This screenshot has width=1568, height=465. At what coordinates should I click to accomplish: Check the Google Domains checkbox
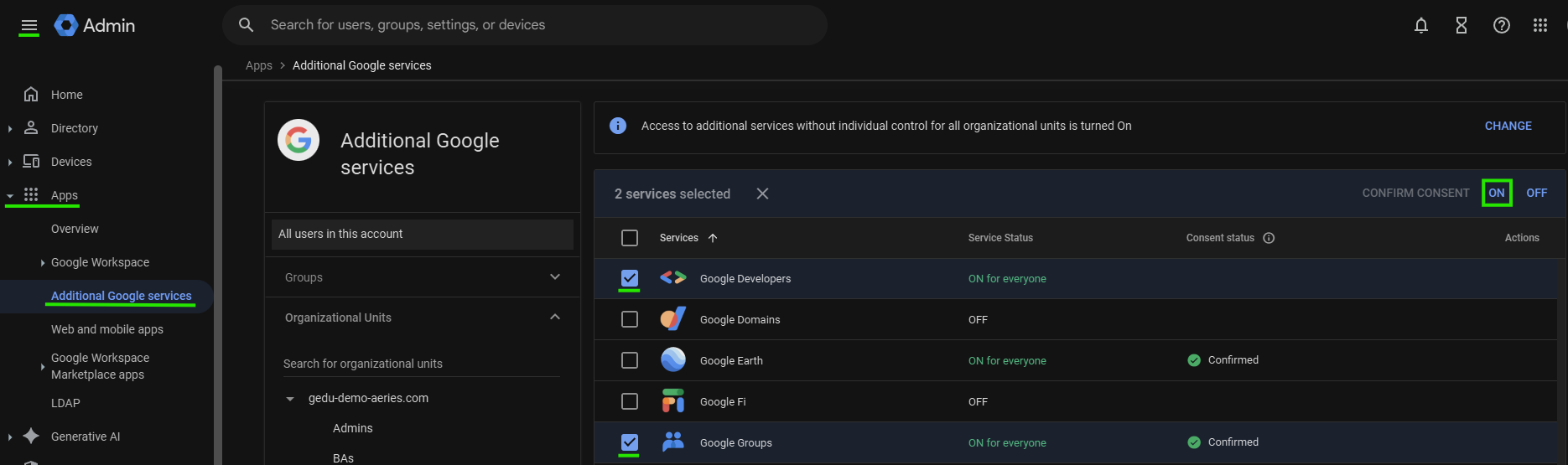[630, 319]
